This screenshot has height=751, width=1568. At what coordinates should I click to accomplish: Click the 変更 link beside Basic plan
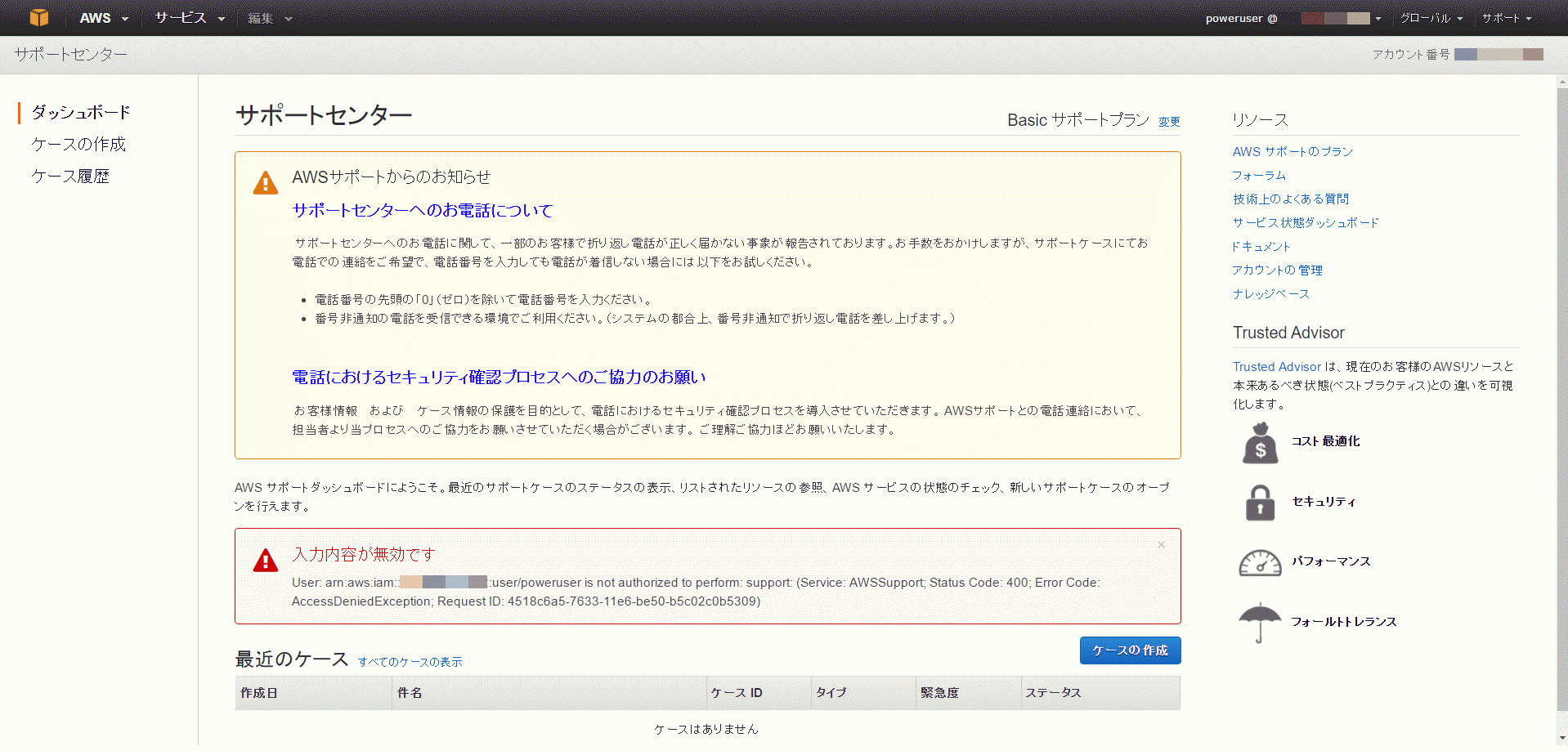point(1169,122)
